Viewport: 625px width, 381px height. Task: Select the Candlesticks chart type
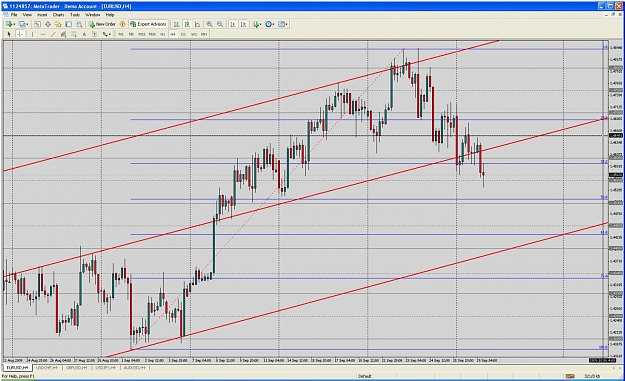point(187,24)
